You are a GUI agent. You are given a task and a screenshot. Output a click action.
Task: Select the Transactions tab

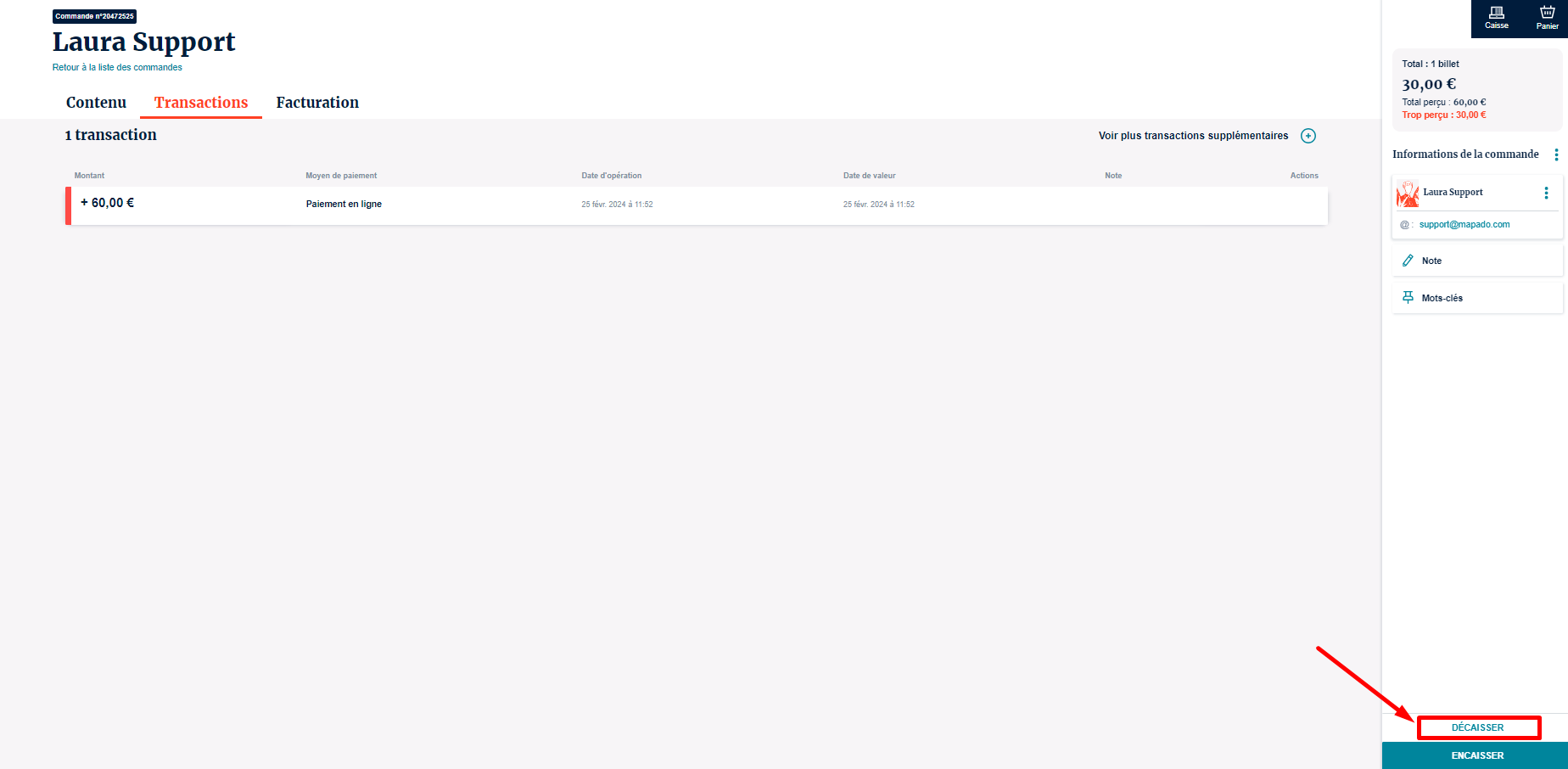point(201,103)
